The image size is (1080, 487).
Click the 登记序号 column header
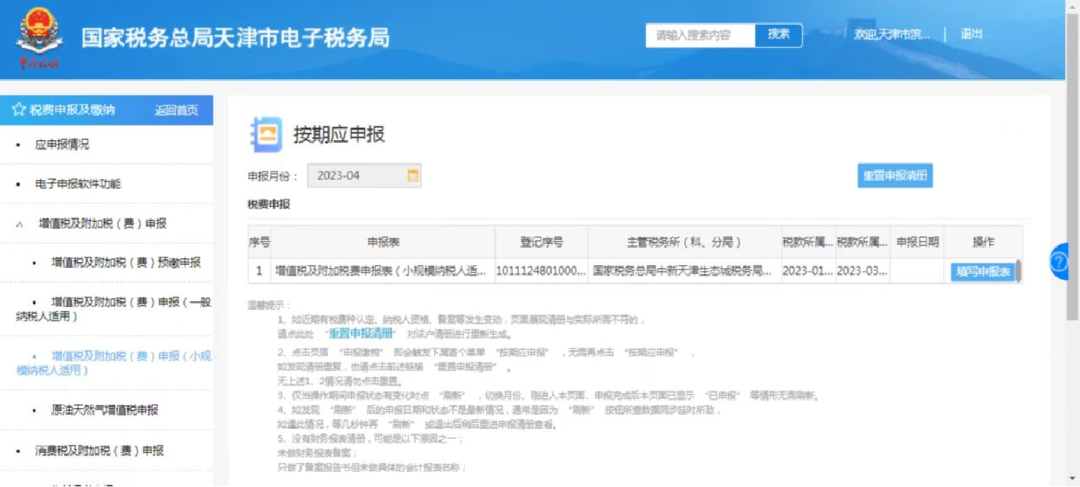[x=541, y=242]
